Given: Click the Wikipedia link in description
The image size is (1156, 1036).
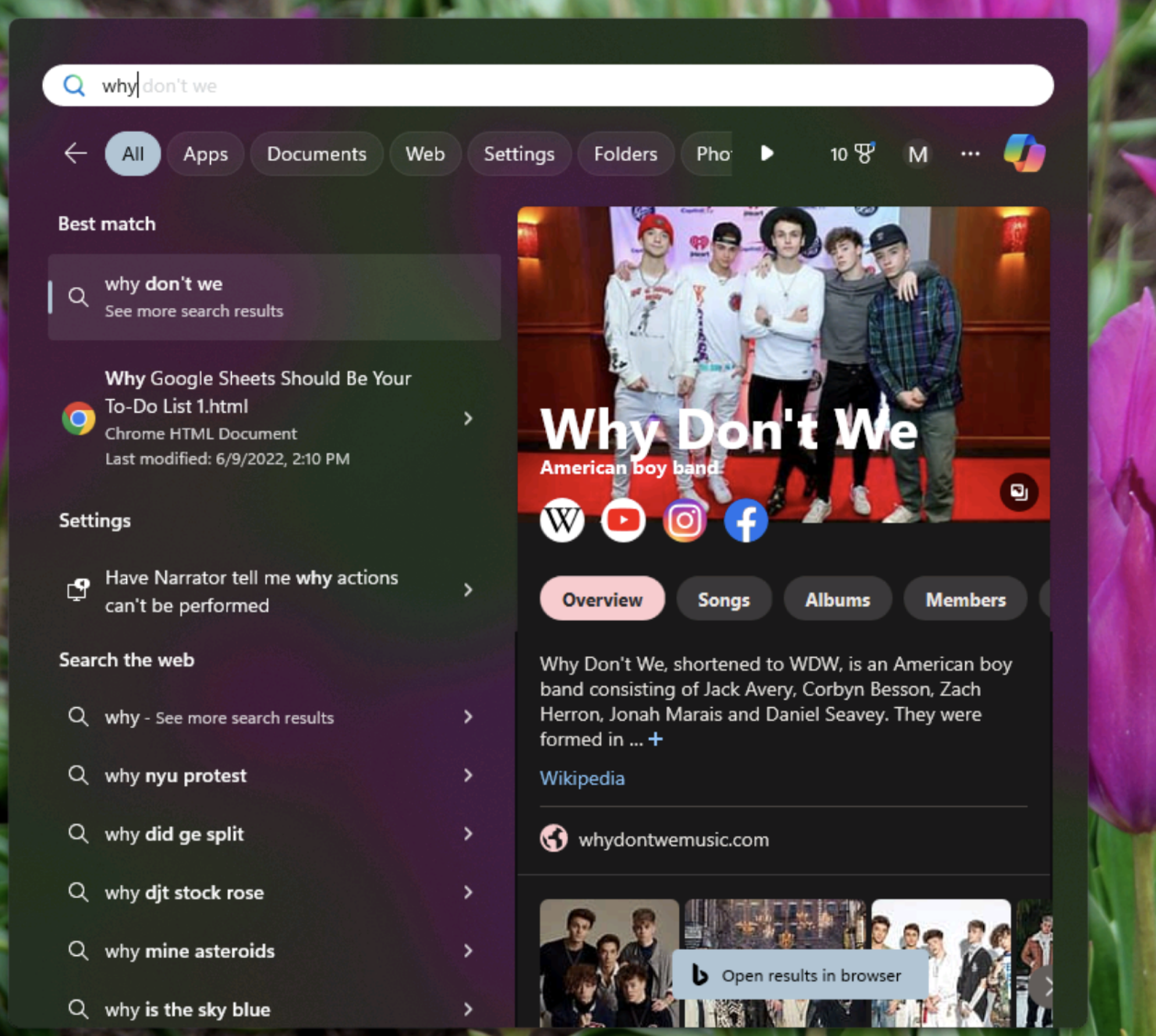Looking at the screenshot, I should tap(583, 777).
